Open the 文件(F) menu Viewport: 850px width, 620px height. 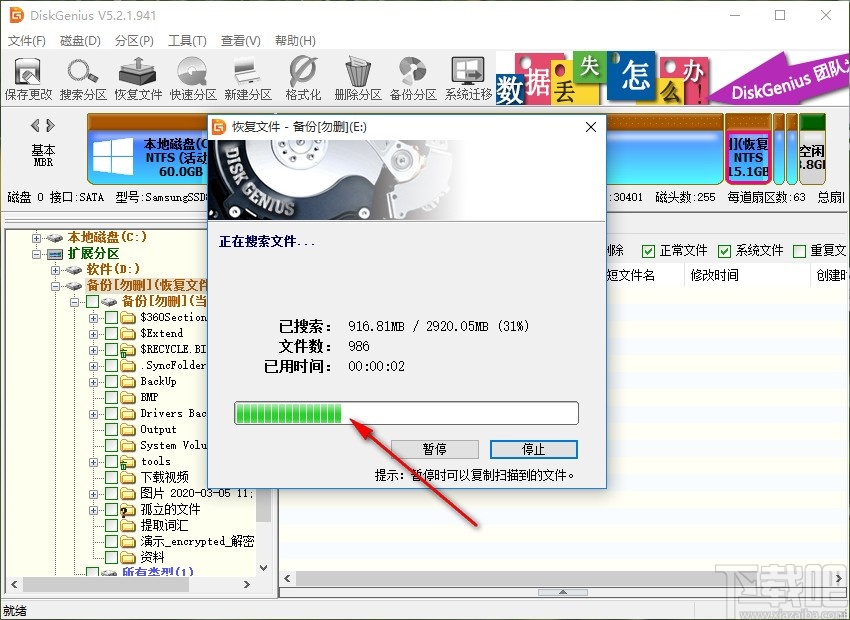coord(27,41)
